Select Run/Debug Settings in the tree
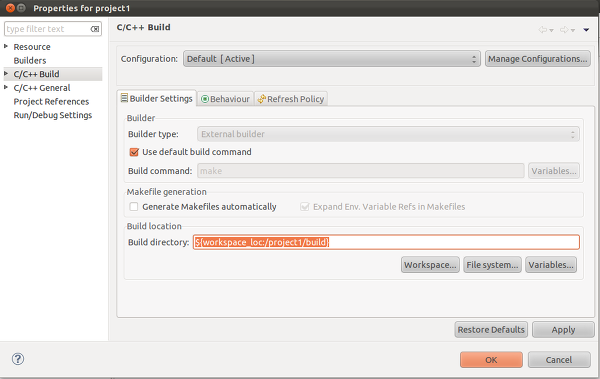600x379 pixels. [53, 115]
